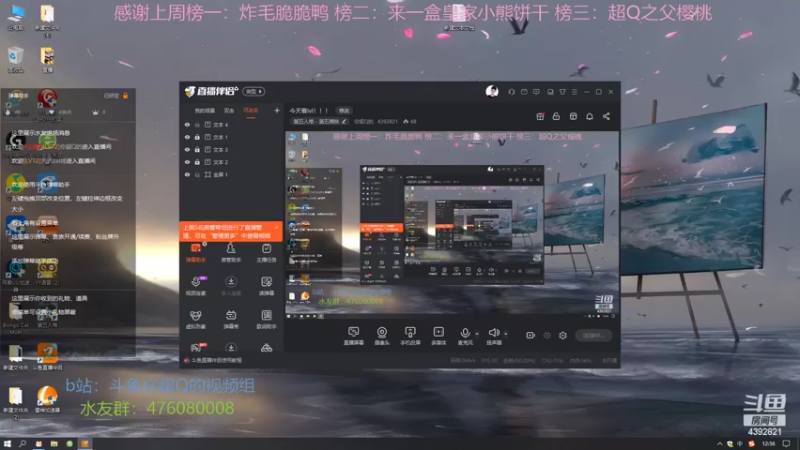Click 修改 button beside stream title
The image size is (800, 450).
(x=344, y=111)
